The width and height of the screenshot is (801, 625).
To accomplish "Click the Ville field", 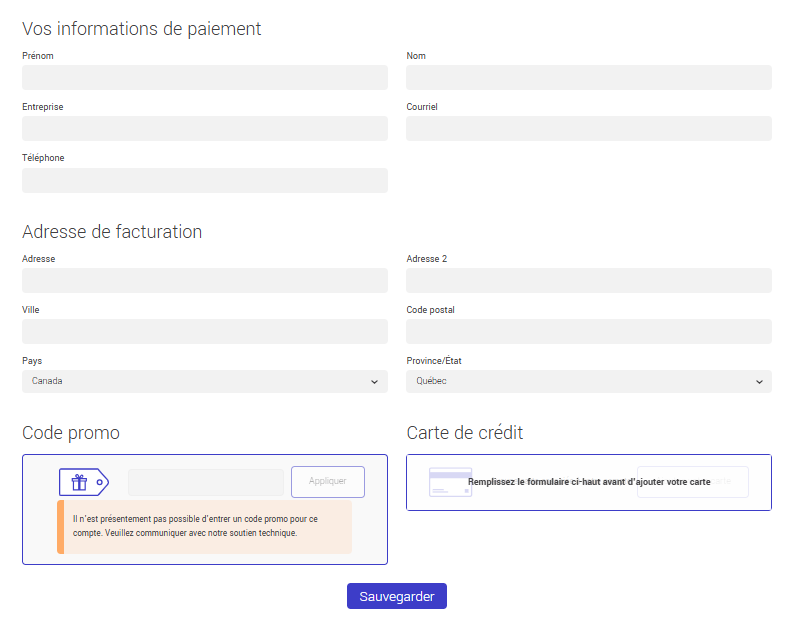I will 204,331.
